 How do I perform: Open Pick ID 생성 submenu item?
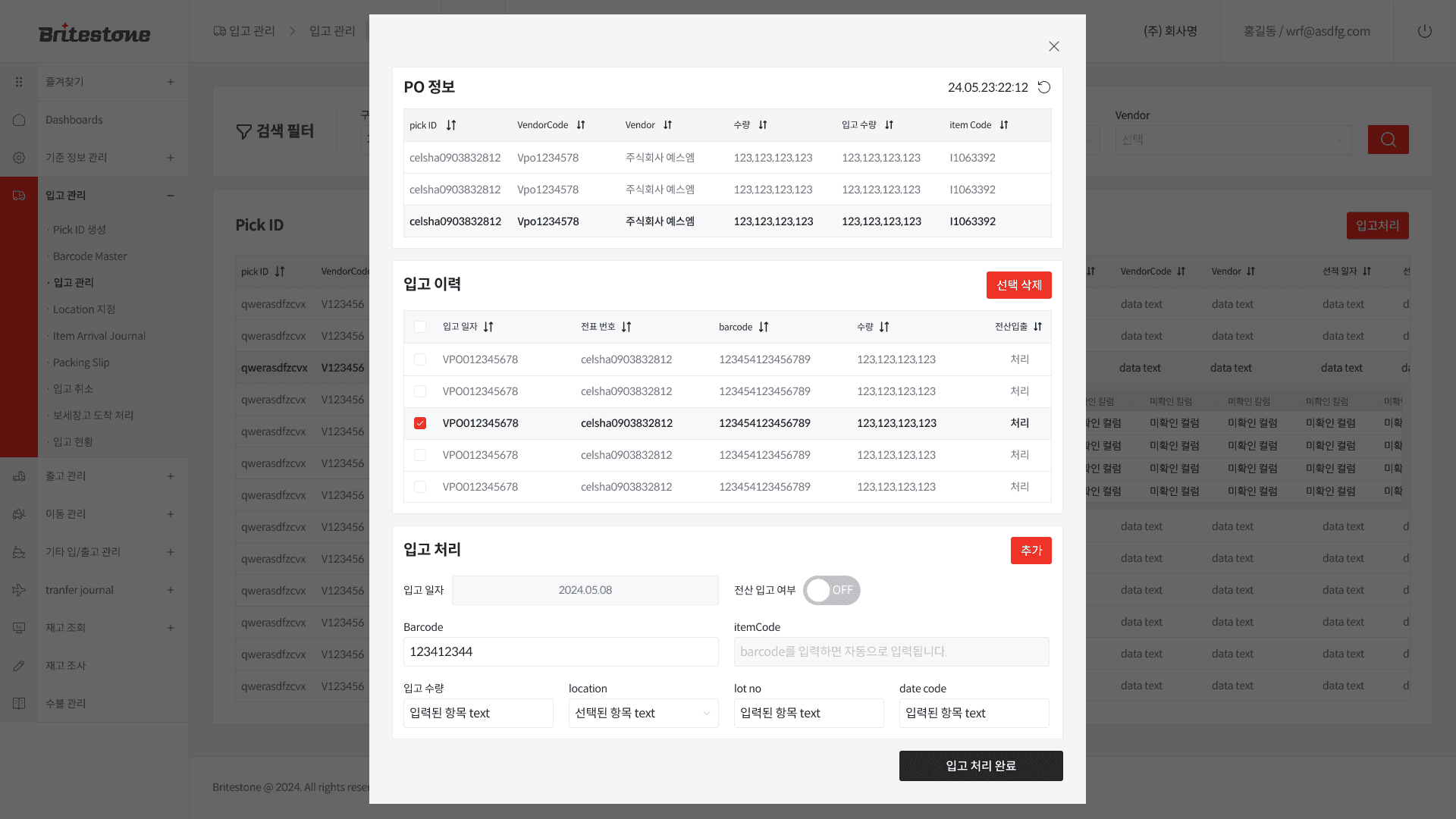[80, 230]
